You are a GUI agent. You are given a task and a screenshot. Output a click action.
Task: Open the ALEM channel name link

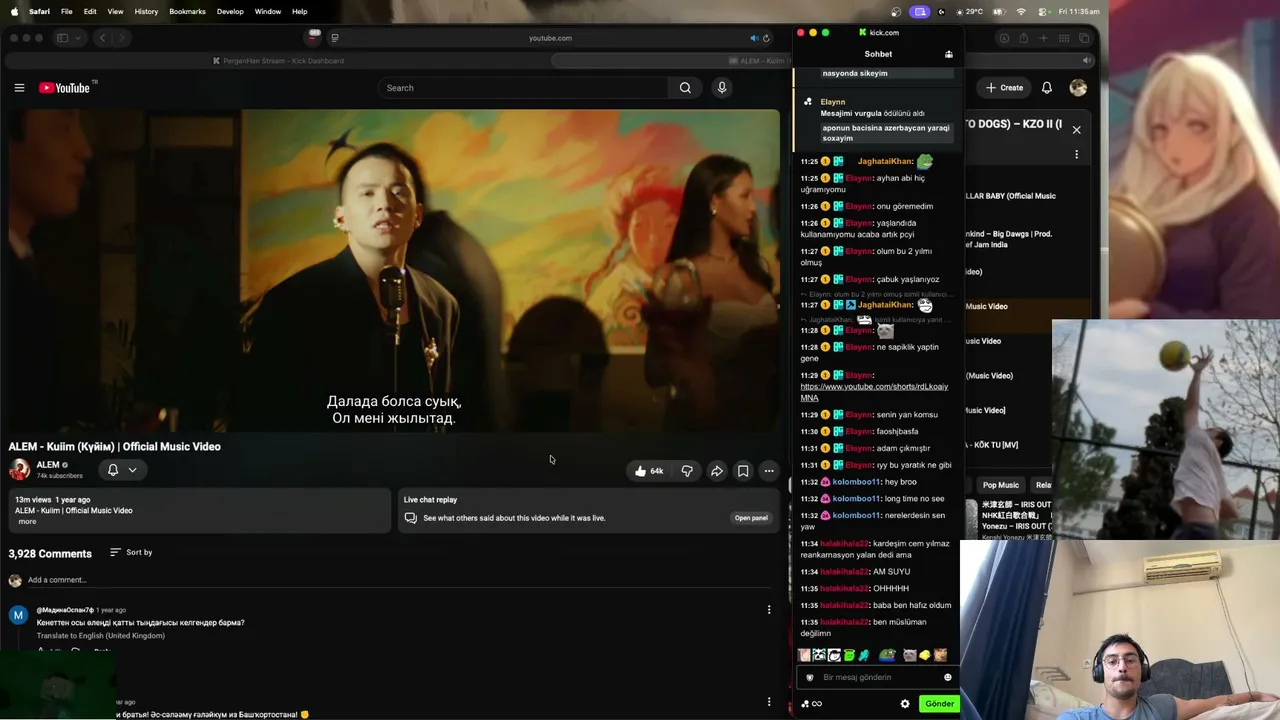48,465
